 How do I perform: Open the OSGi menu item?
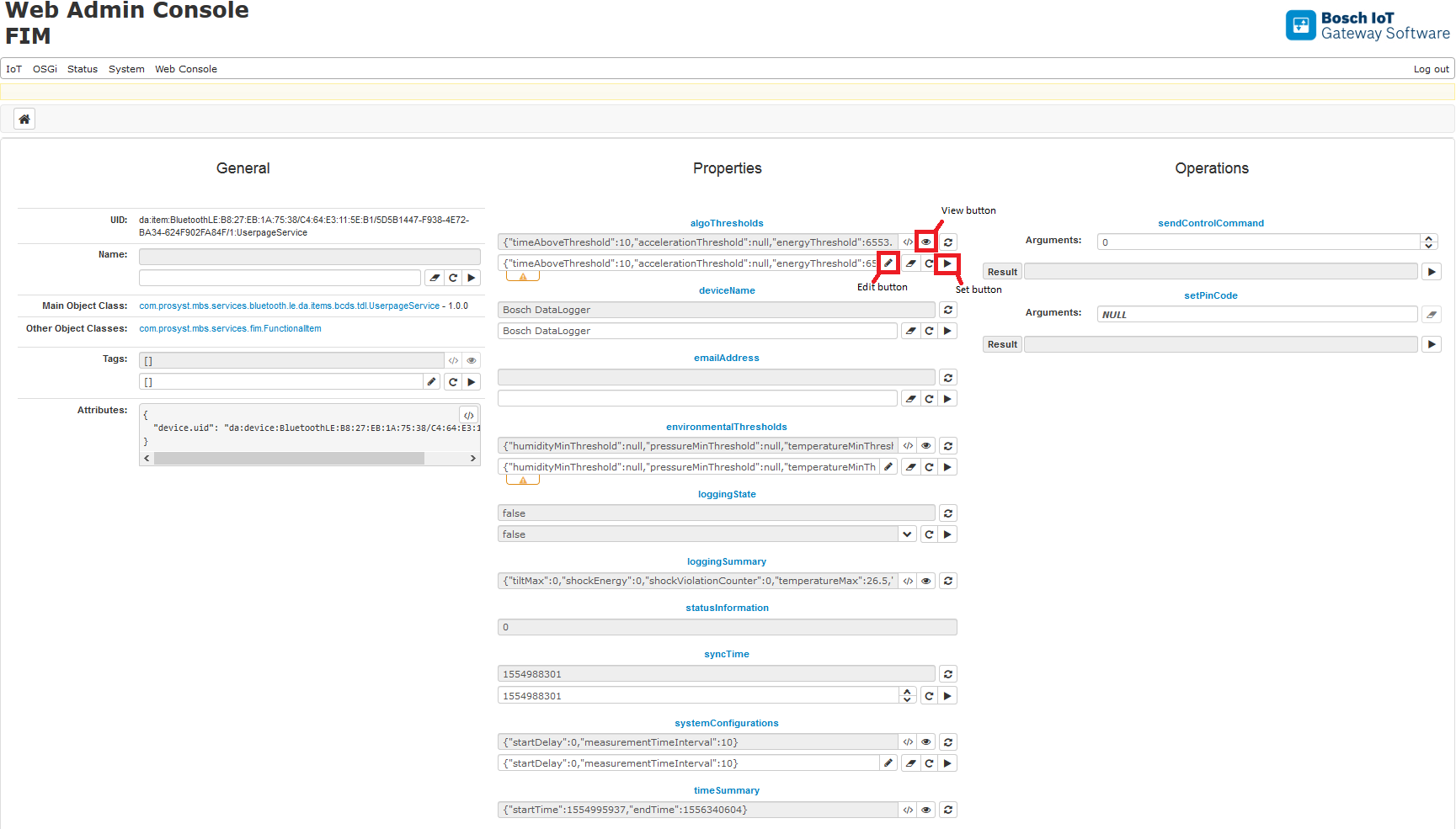pyautogui.click(x=45, y=69)
